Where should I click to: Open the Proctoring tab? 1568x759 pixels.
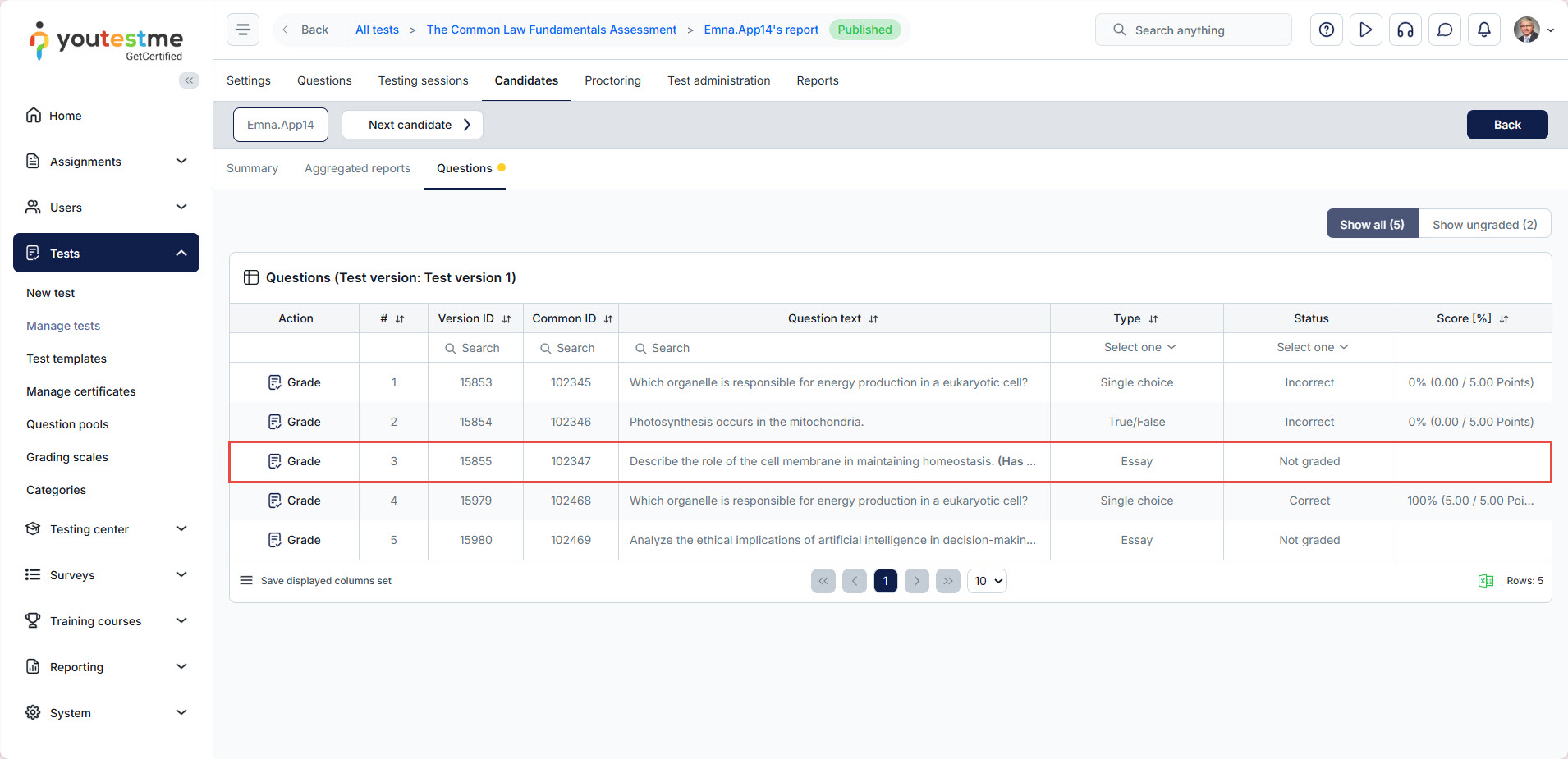[612, 80]
